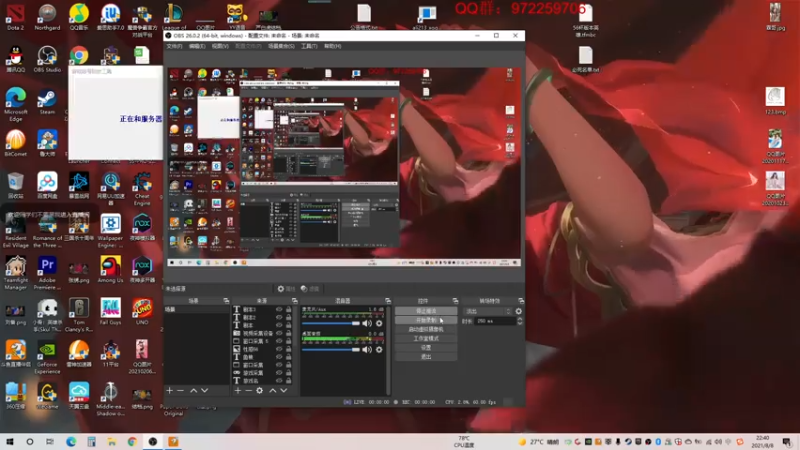
Task: Remove the selected scene with the minus icon
Action: [180, 390]
